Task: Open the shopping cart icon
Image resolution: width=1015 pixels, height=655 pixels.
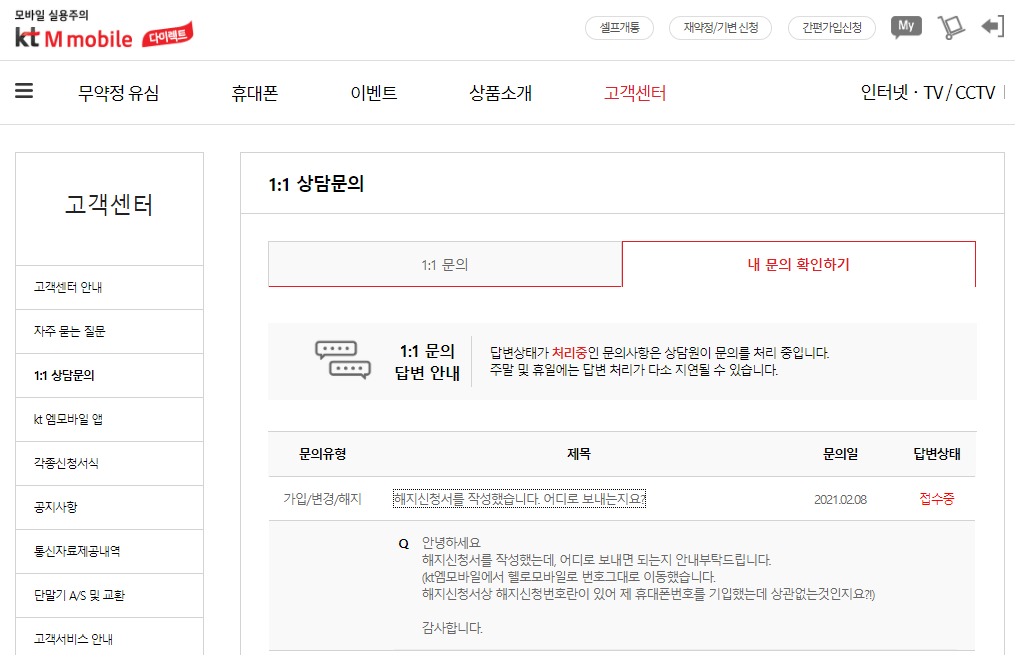Action: point(950,27)
